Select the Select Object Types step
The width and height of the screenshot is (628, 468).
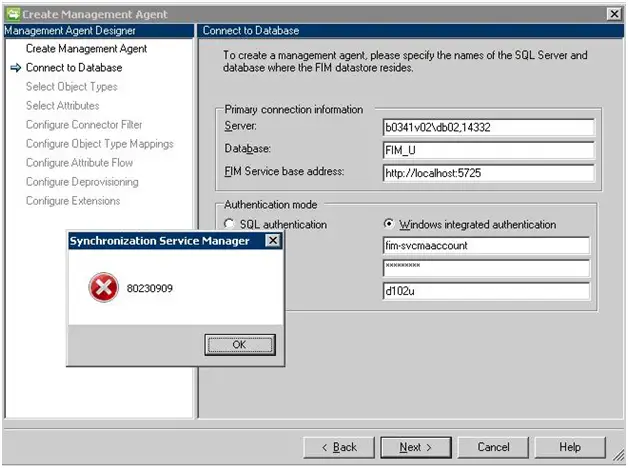[72, 86]
